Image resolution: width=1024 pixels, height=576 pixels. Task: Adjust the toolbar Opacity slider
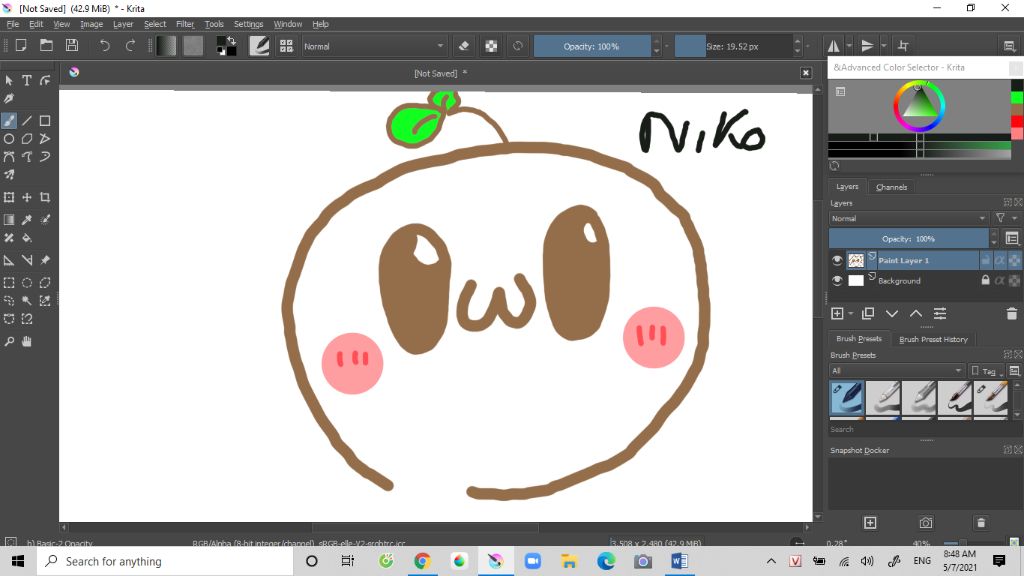click(x=592, y=46)
